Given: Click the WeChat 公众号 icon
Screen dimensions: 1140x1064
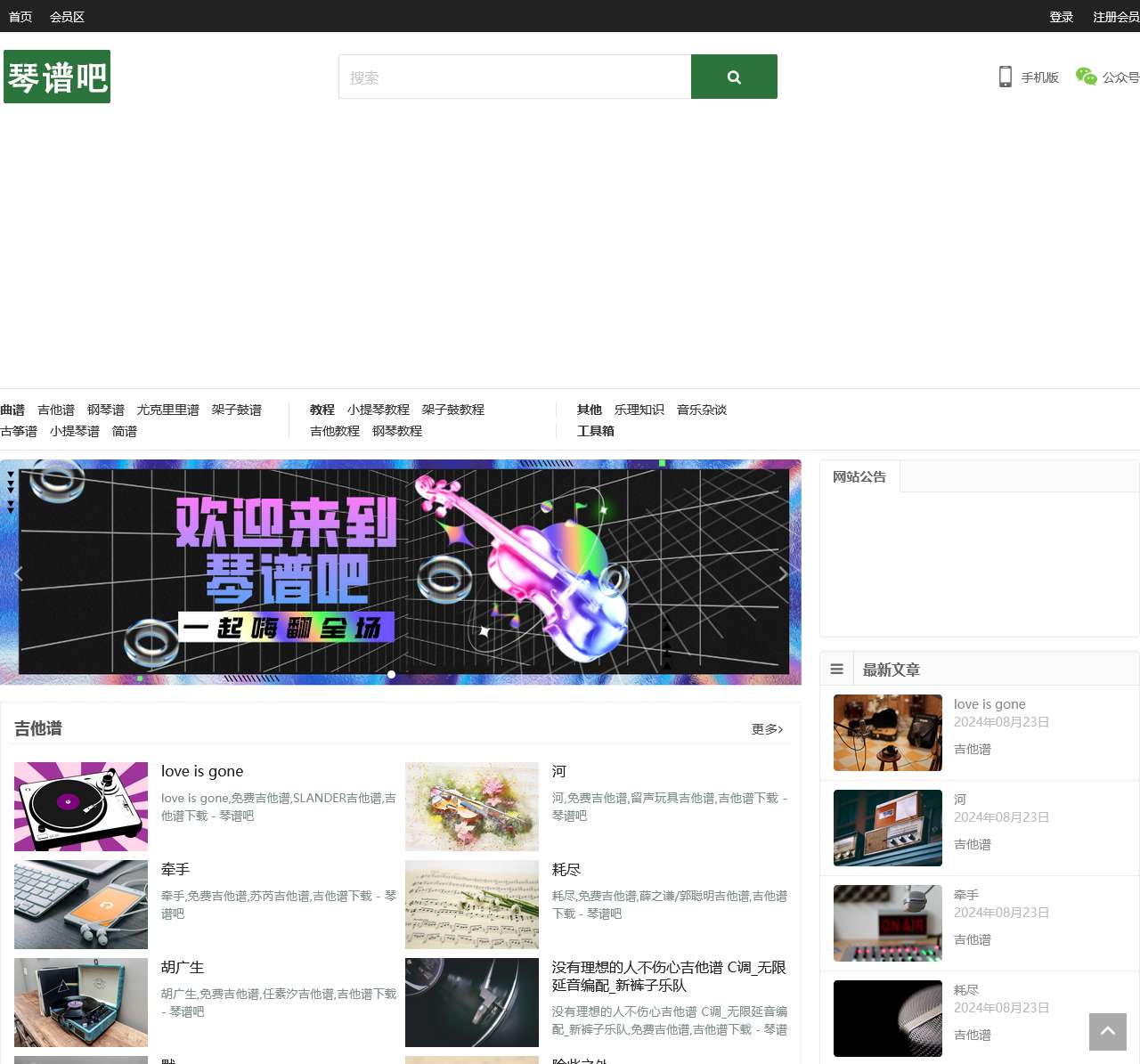Looking at the screenshot, I should pos(1086,77).
